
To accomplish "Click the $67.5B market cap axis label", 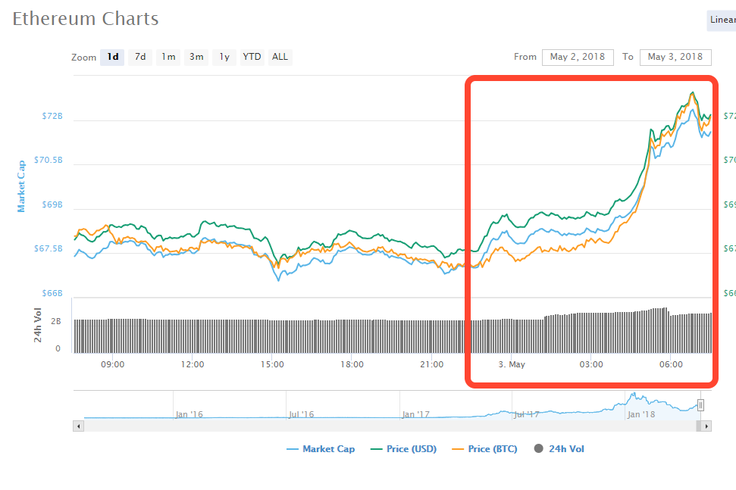I will [48, 248].
